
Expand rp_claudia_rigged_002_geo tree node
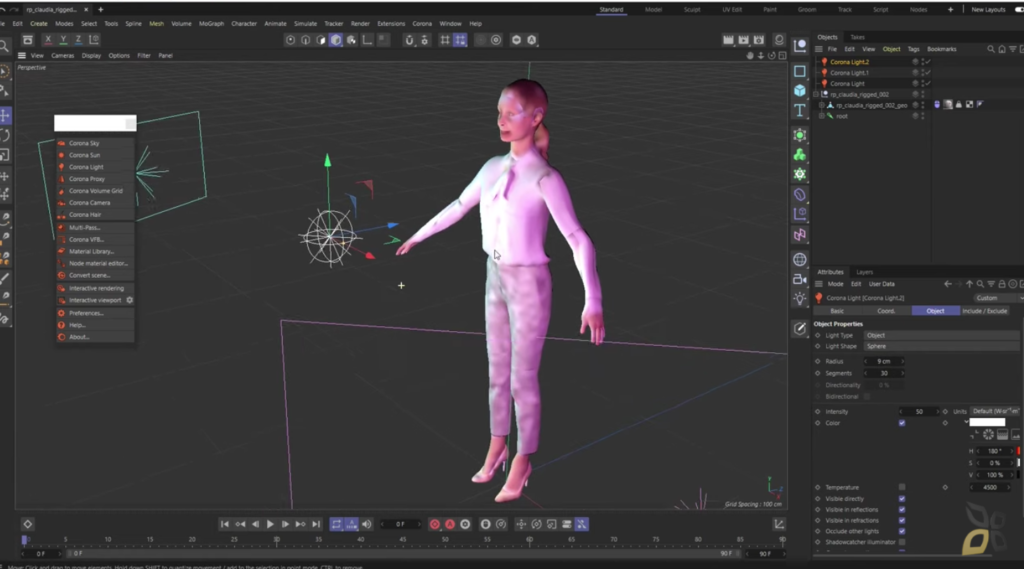822,105
